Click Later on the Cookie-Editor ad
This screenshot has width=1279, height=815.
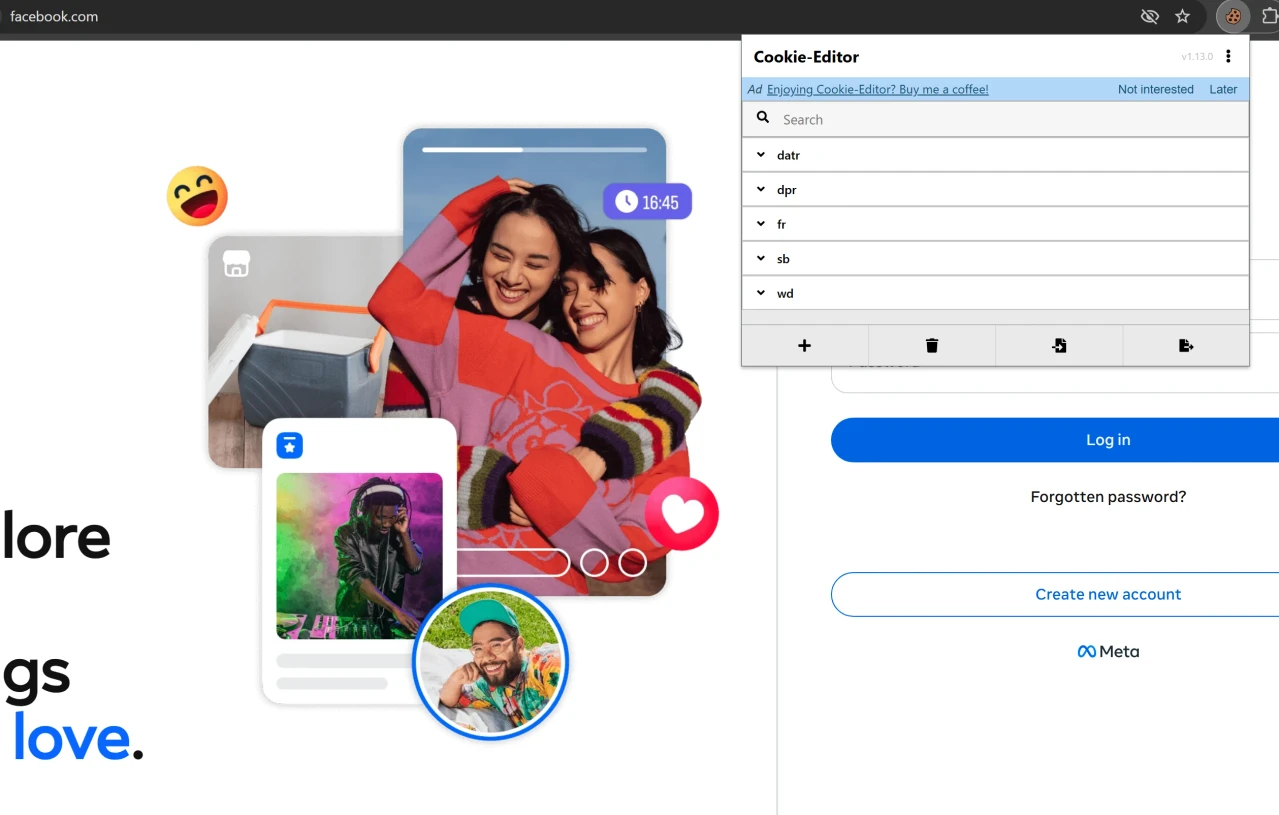pyautogui.click(x=1223, y=89)
